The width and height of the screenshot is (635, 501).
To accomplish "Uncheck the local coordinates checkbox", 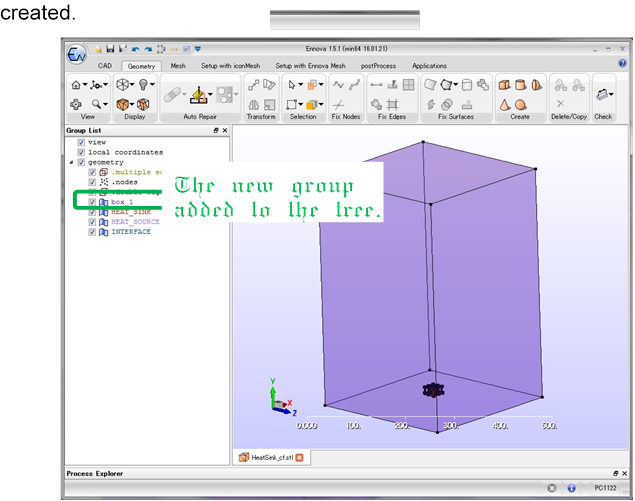I will (81, 152).
